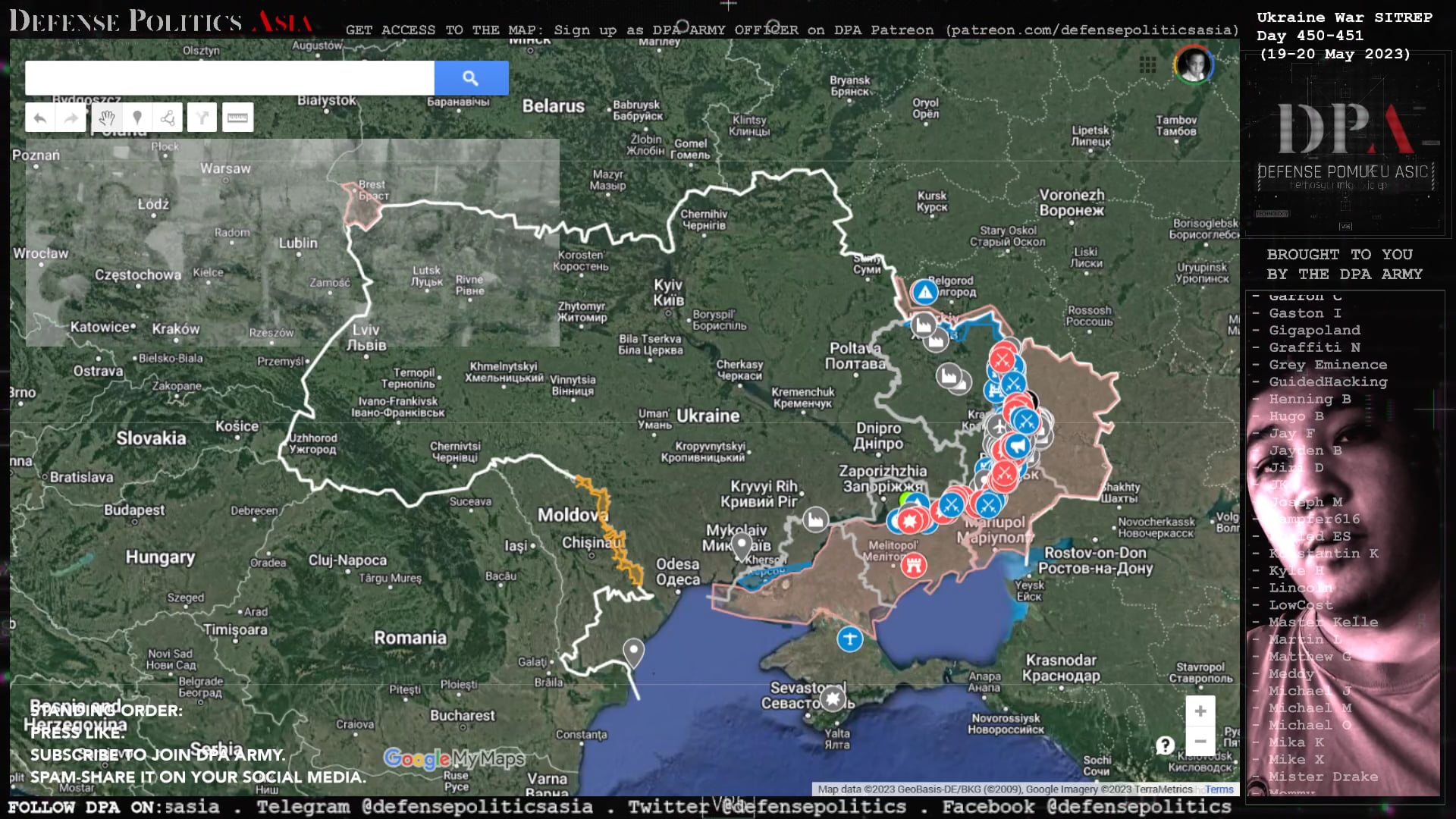Viewport: 1456px width, 819px height.
Task: Open the Google apps grid icon
Action: coord(1147,65)
